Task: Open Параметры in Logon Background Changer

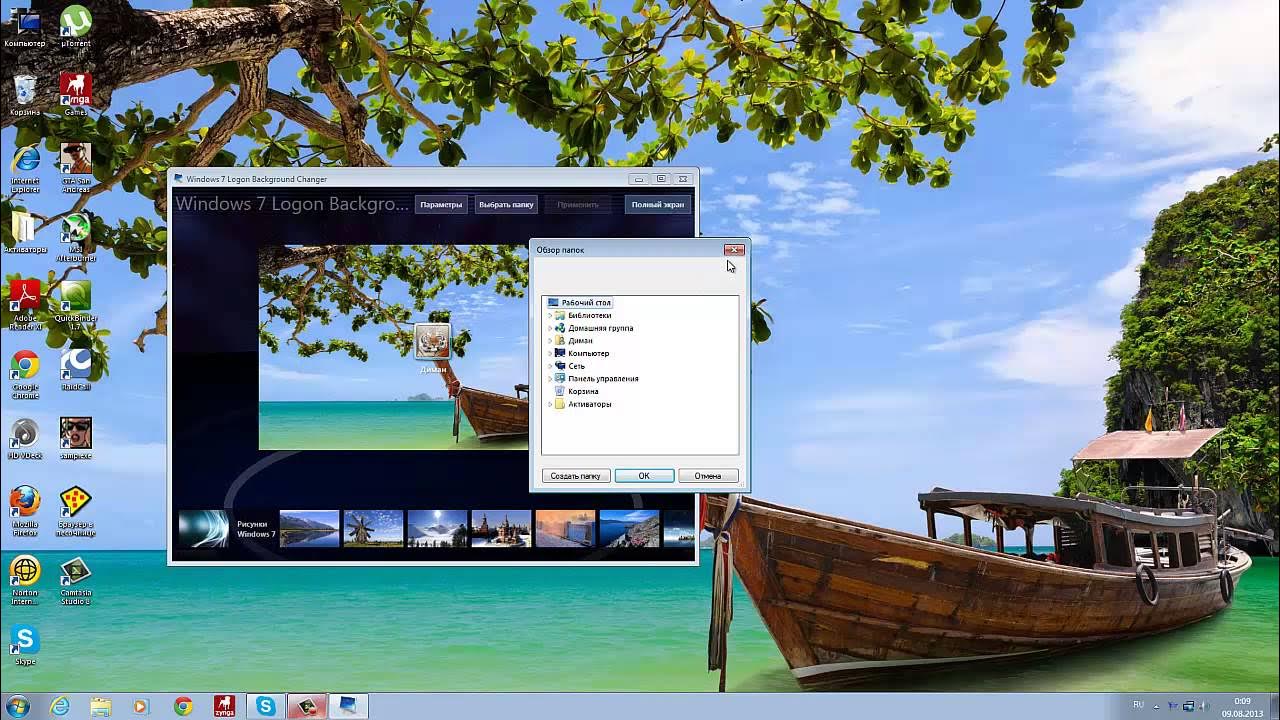Action: 441,204
